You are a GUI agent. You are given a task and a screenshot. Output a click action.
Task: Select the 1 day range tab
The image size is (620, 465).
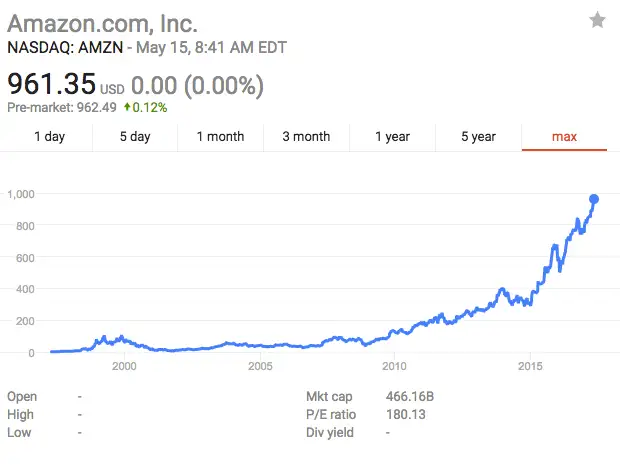coord(49,137)
